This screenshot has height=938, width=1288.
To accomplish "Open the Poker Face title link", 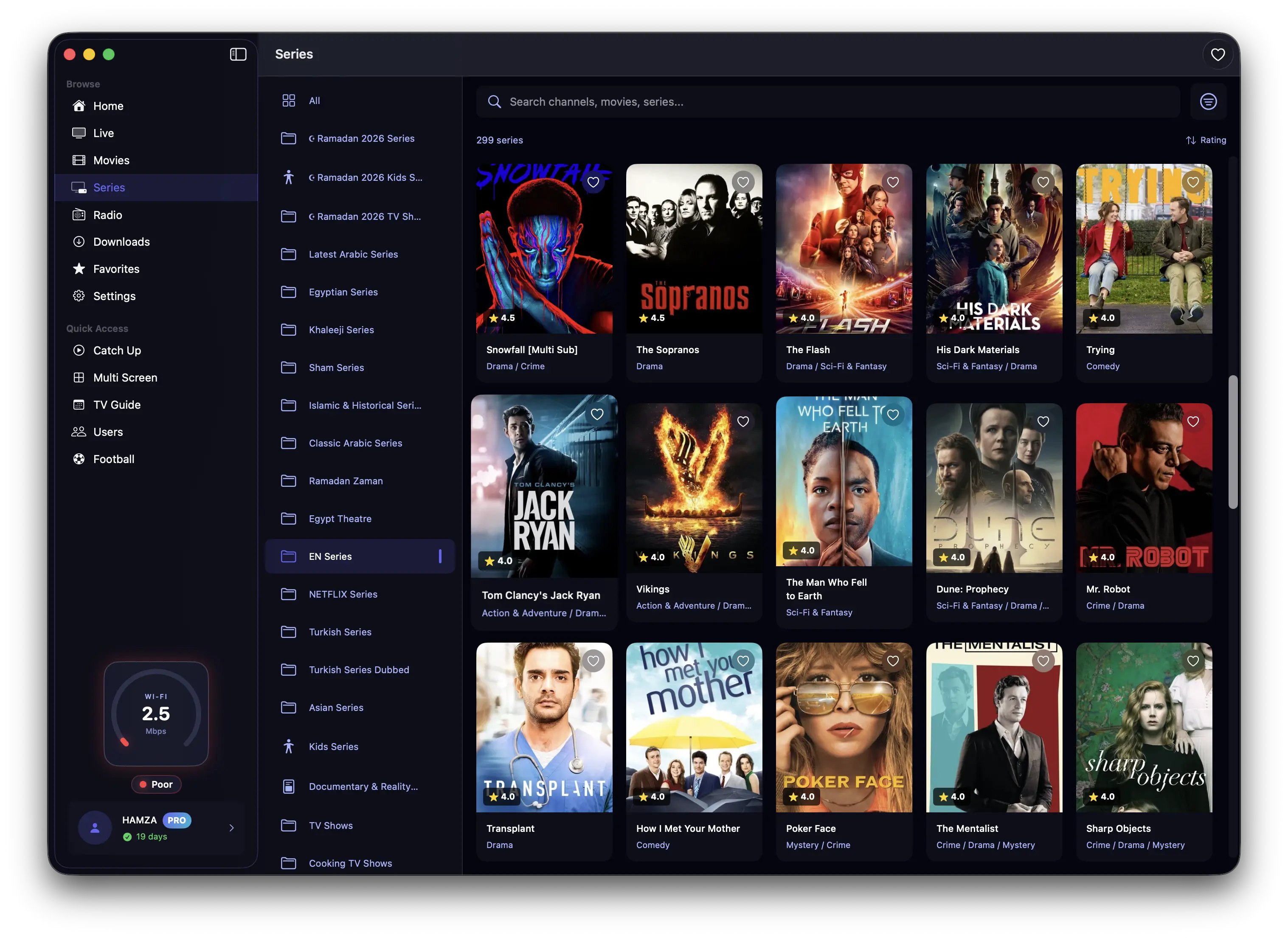I will tap(810, 829).
